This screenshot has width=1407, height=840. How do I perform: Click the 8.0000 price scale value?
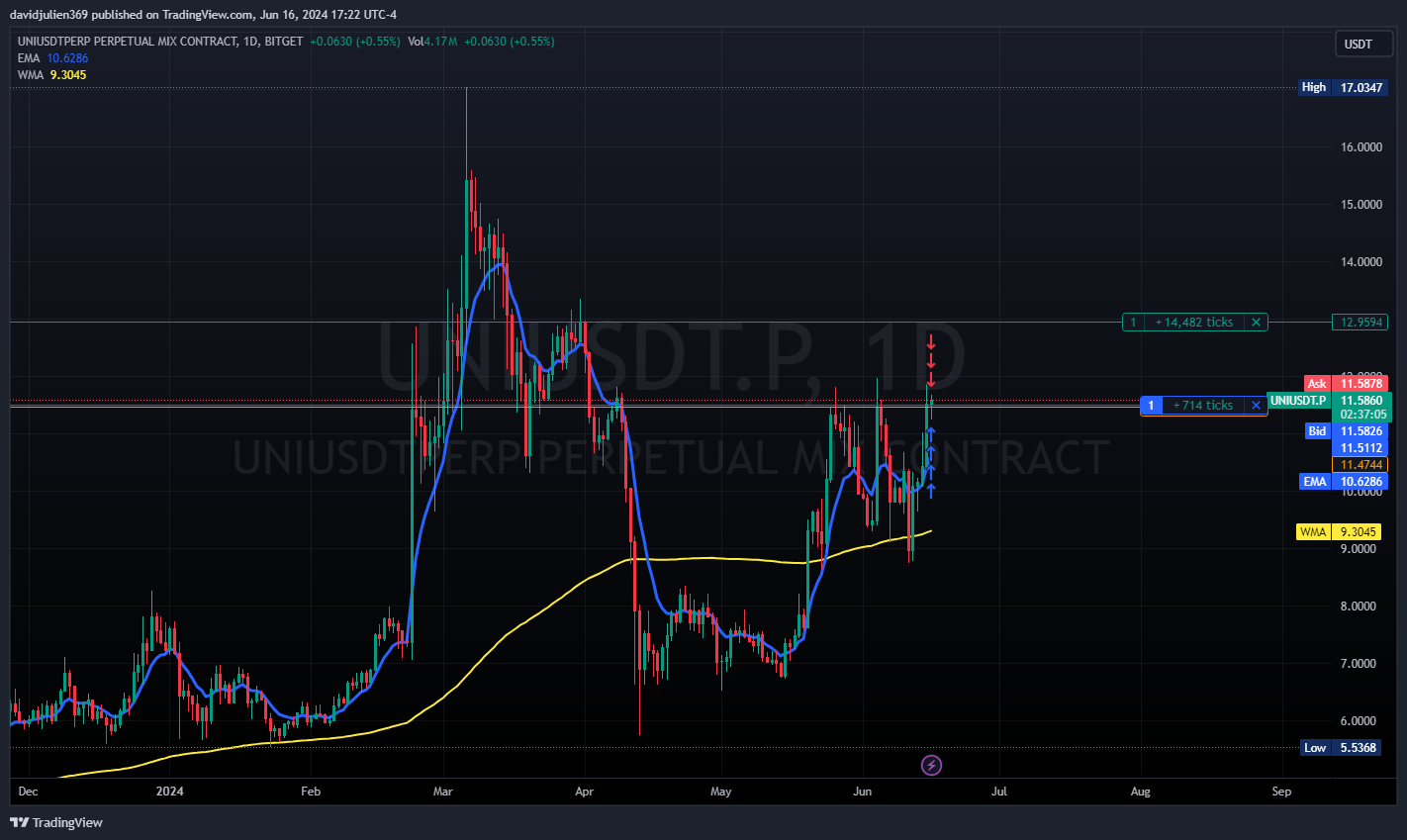point(1358,606)
